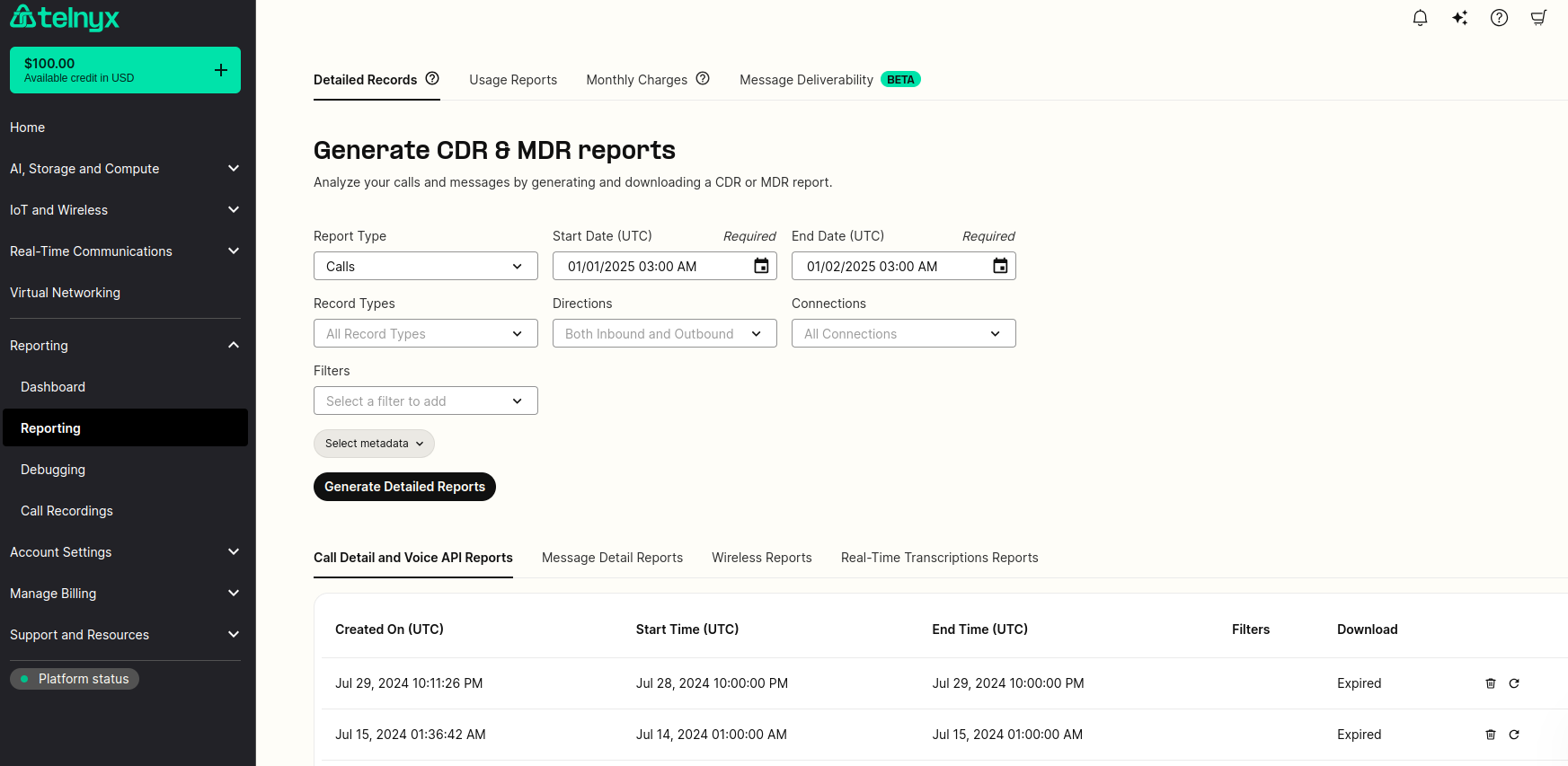
Task: Open the Report Type Calls dropdown
Action: 426,266
